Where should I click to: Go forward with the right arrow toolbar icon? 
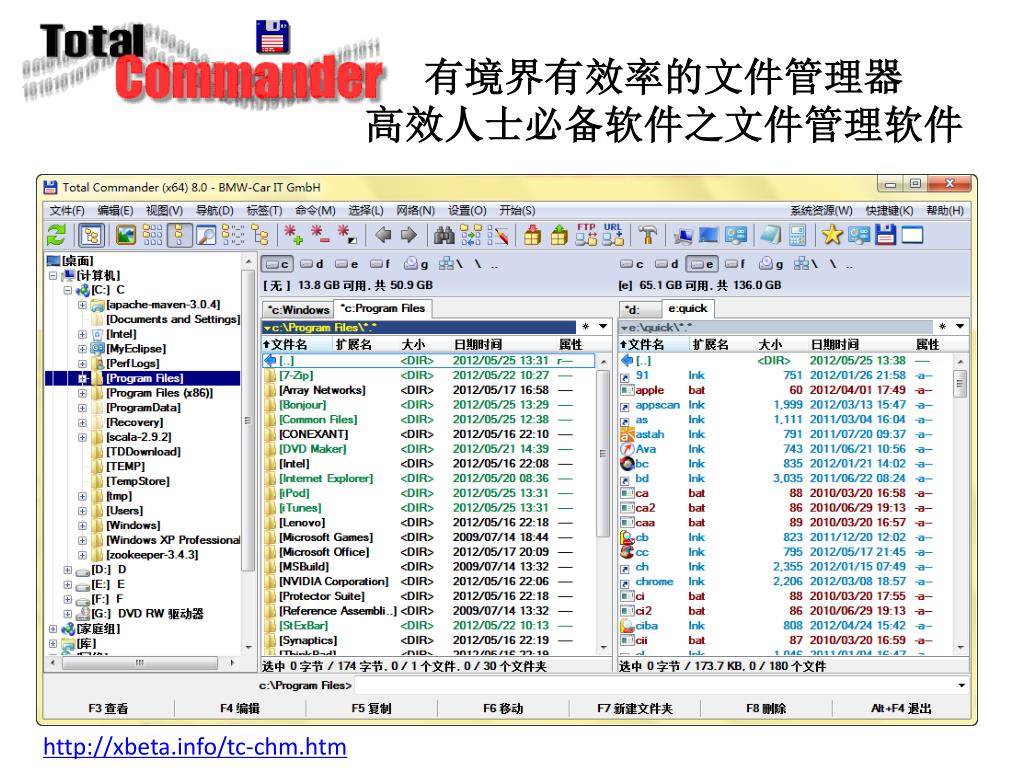[x=409, y=235]
